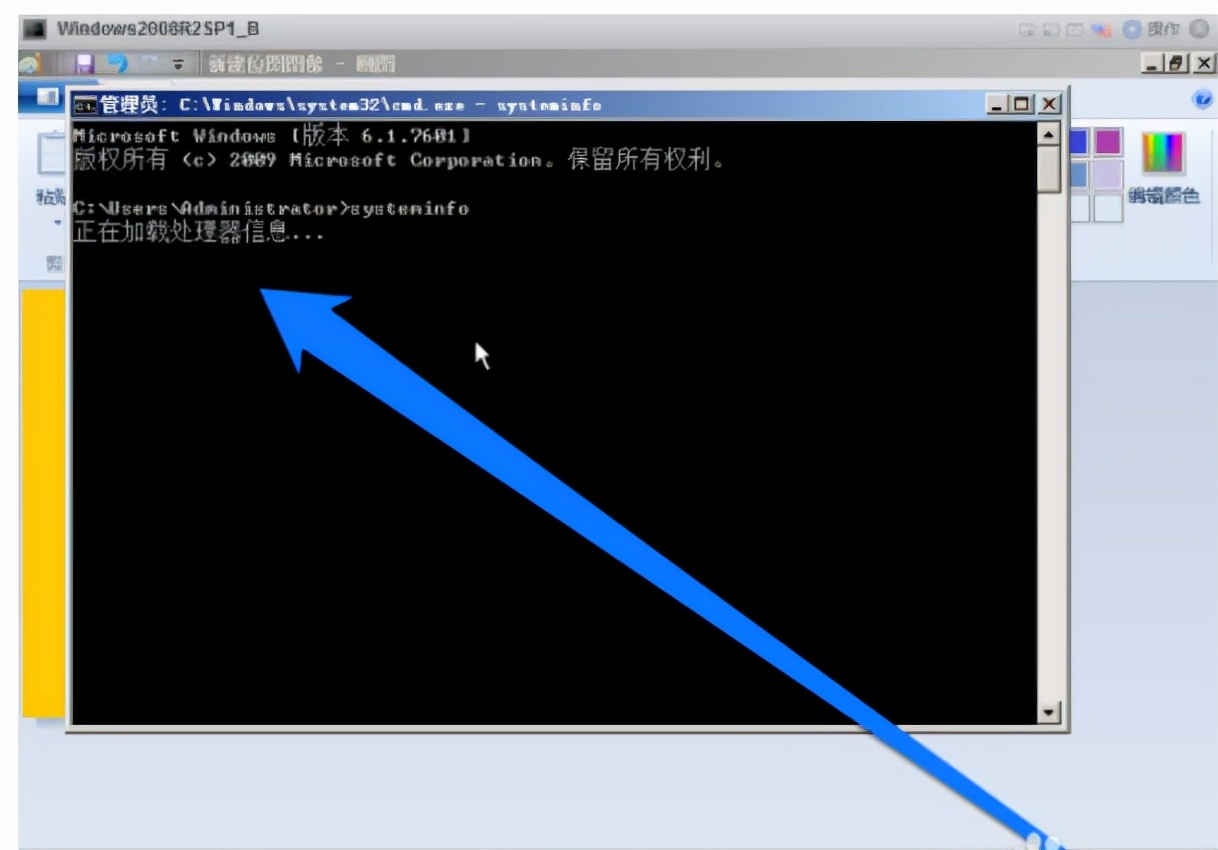
Task: Click the cmd scrollbar down arrow
Action: pyautogui.click(x=1049, y=712)
